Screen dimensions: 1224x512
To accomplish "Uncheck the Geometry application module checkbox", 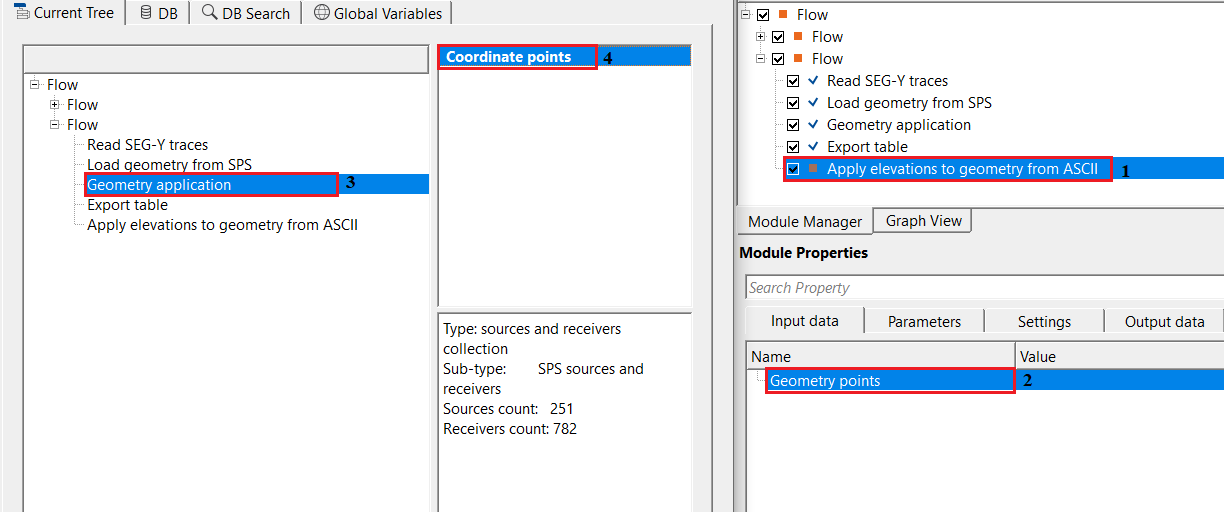I will (793, 125).
